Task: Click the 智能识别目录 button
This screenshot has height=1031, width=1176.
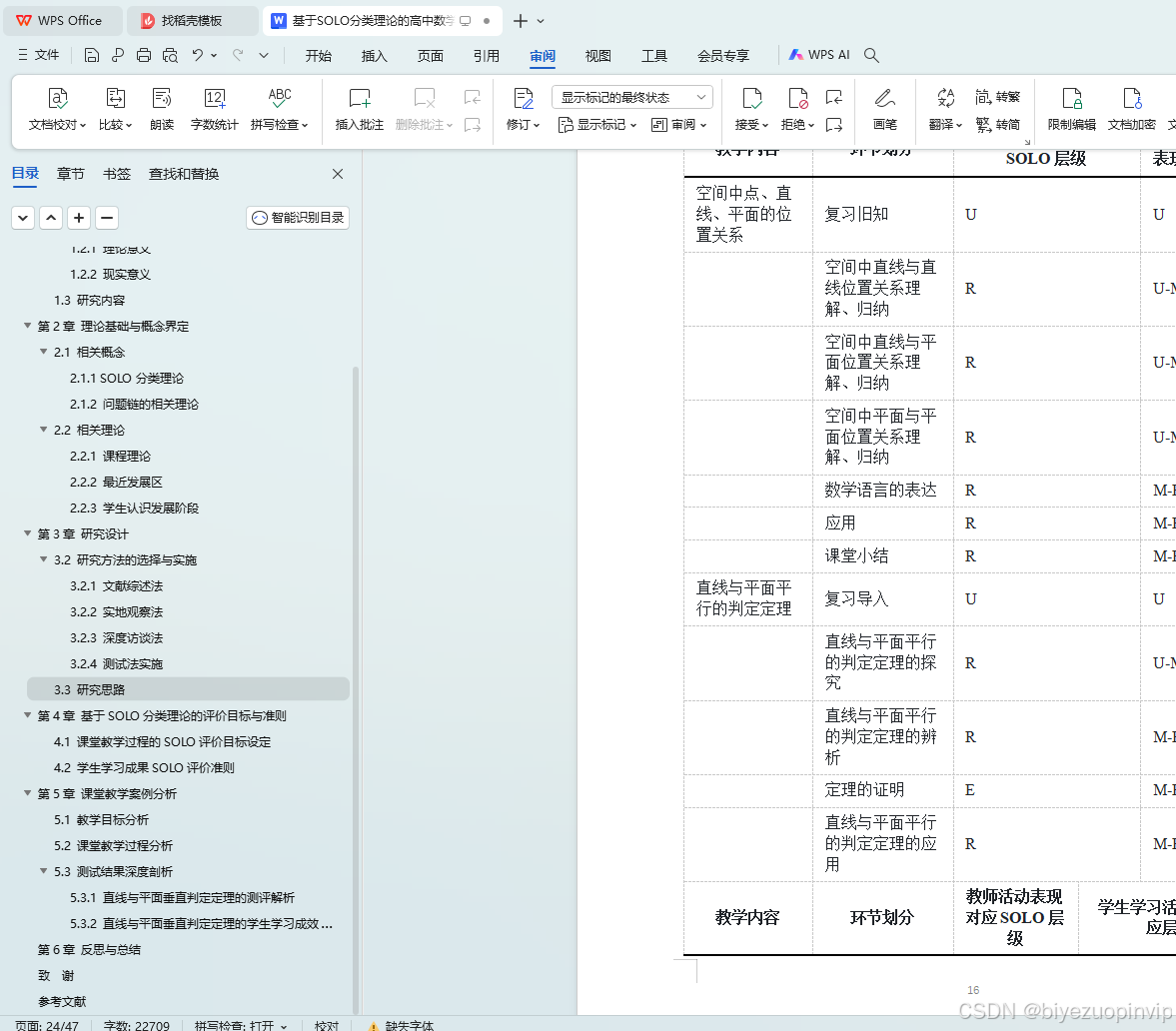Action: click(x=298, y=218)
